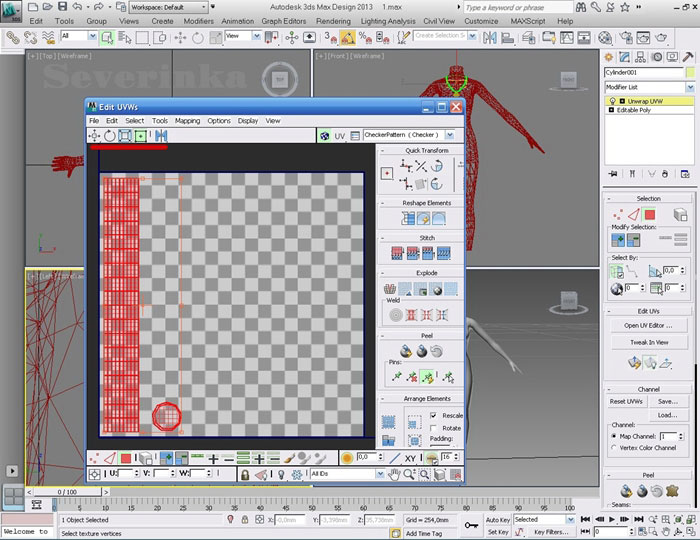Viewport: 700px width, 540px height.
Task: Click the Cylinder001 object color swatch
Action: click(x=690, y=73)
